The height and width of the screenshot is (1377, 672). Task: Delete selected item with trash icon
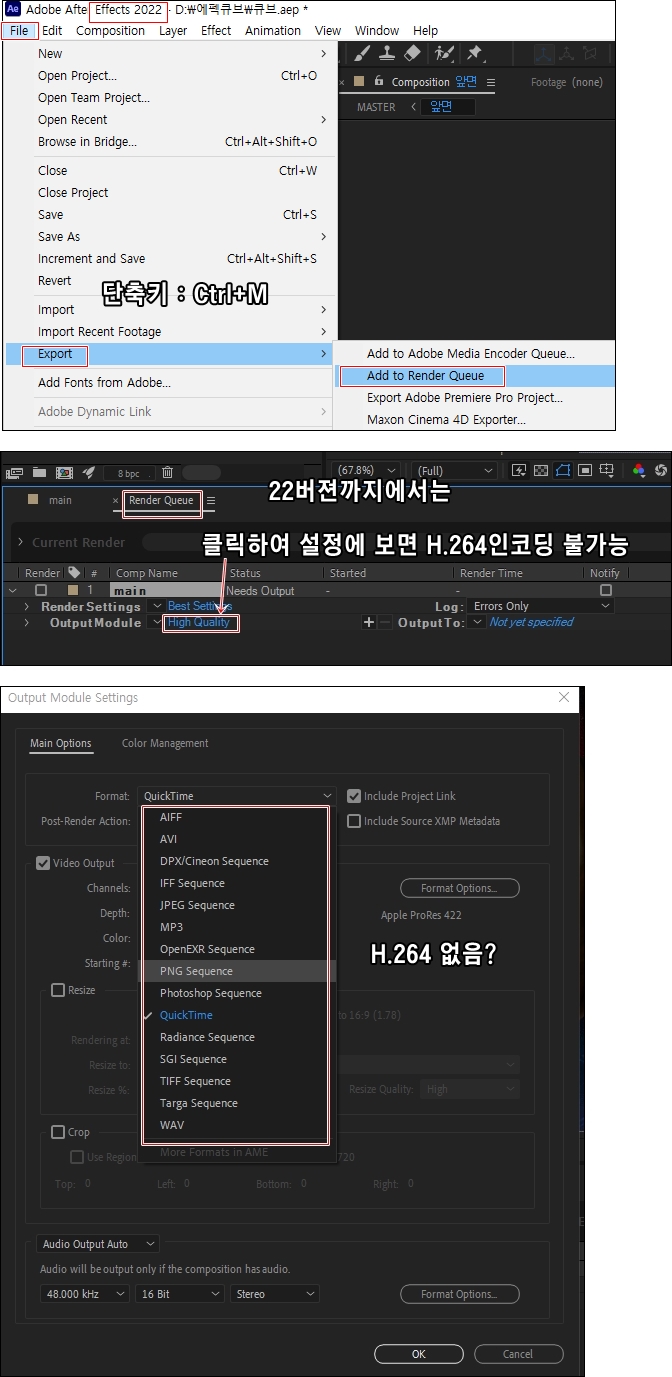(167, 472)
